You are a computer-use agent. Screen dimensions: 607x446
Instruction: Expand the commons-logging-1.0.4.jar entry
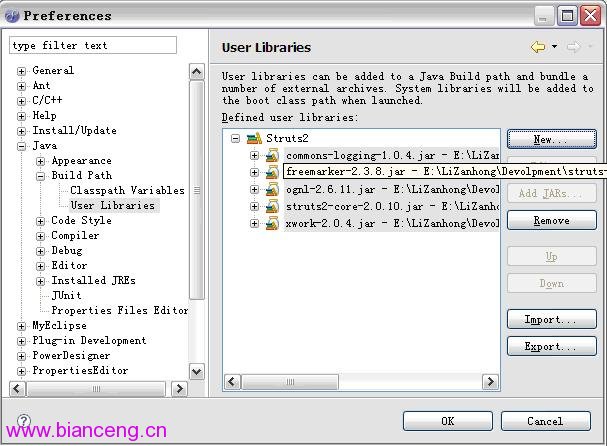click(254, 155)
